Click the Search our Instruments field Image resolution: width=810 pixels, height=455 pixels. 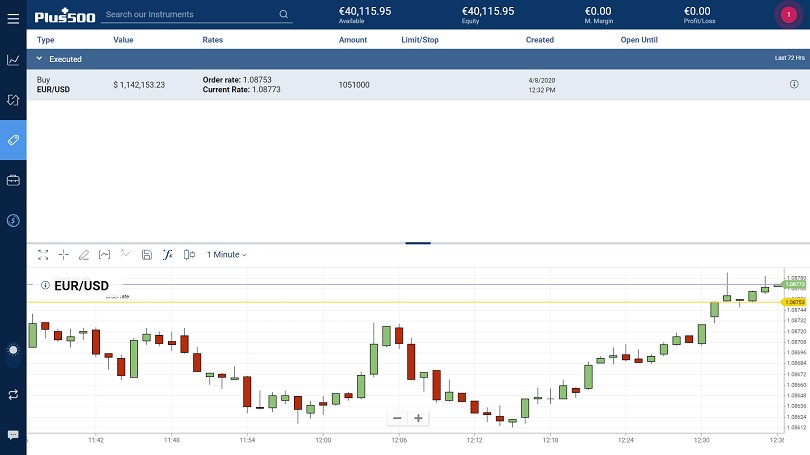click(190, 15)
